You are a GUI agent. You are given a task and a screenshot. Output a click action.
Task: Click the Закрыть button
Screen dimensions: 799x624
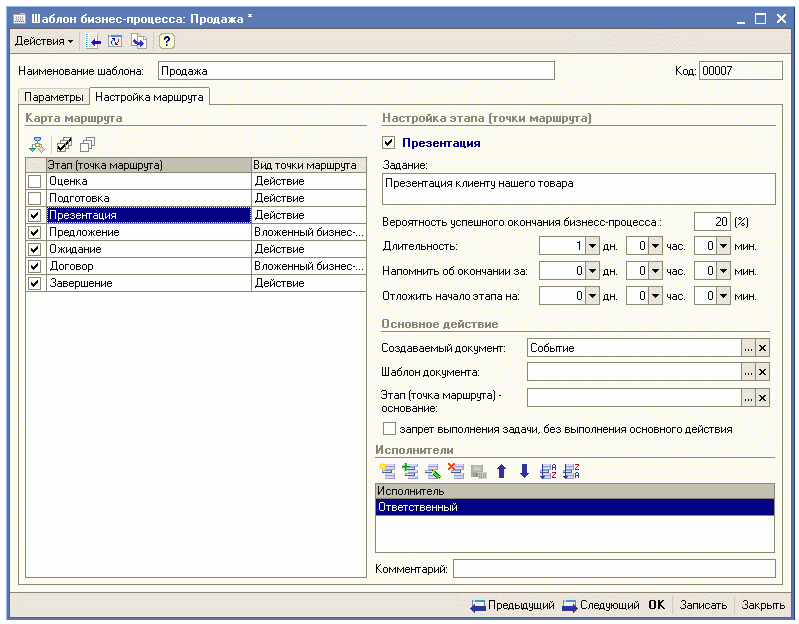(763, 605)
